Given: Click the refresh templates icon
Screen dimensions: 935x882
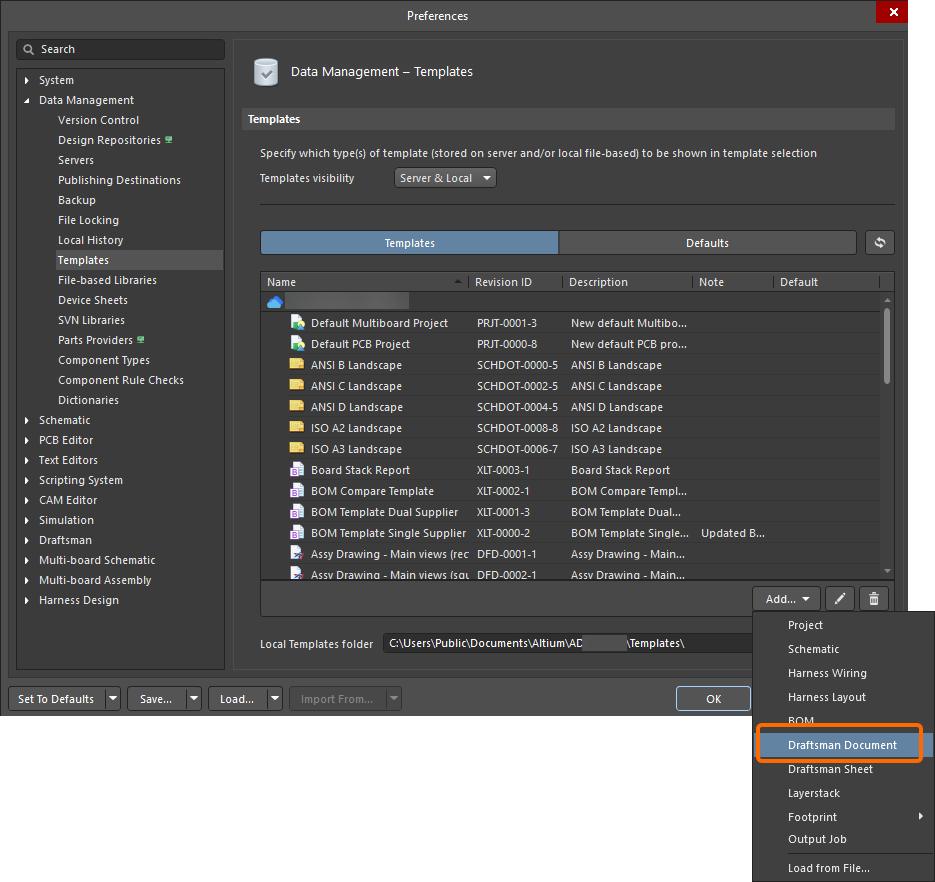Looking at the screenshot, I should tap(879, 243).
